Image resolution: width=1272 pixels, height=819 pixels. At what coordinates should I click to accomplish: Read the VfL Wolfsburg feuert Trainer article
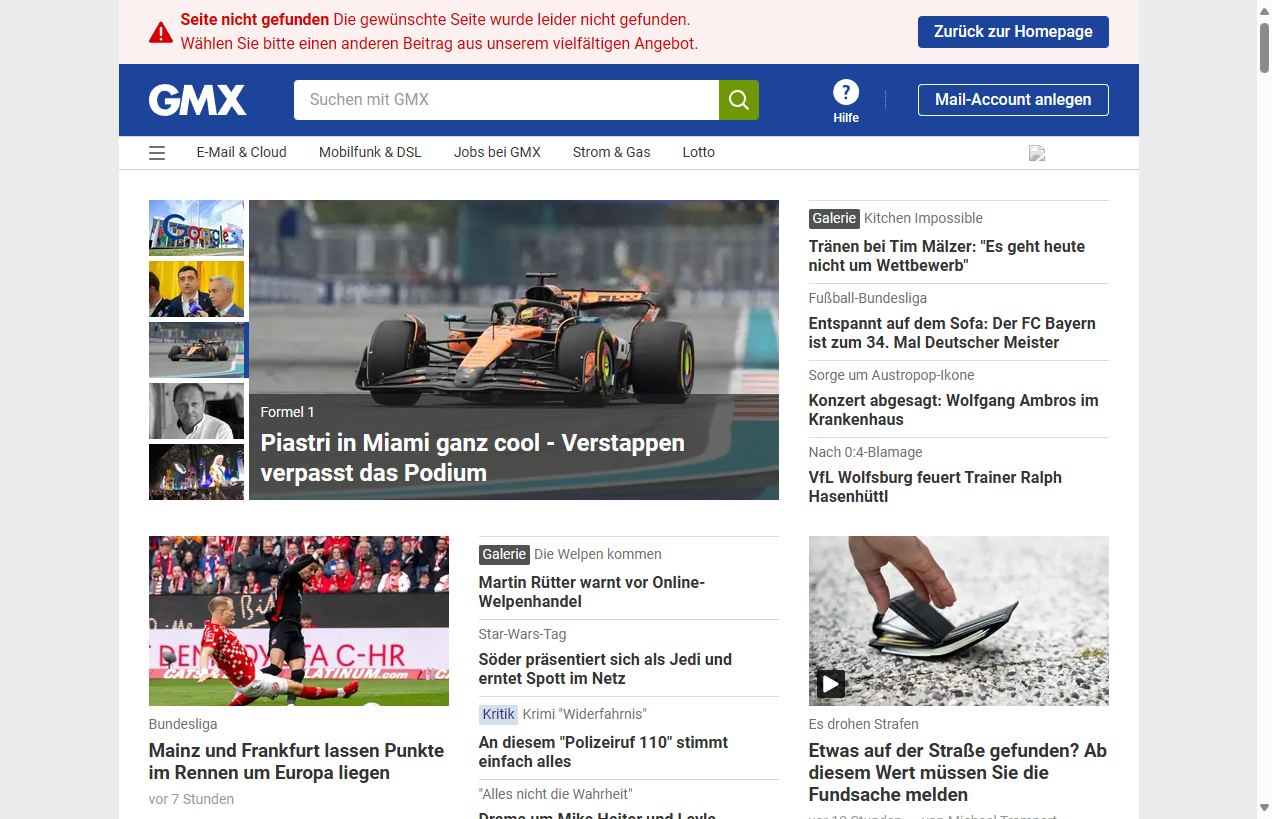point(935,487)
